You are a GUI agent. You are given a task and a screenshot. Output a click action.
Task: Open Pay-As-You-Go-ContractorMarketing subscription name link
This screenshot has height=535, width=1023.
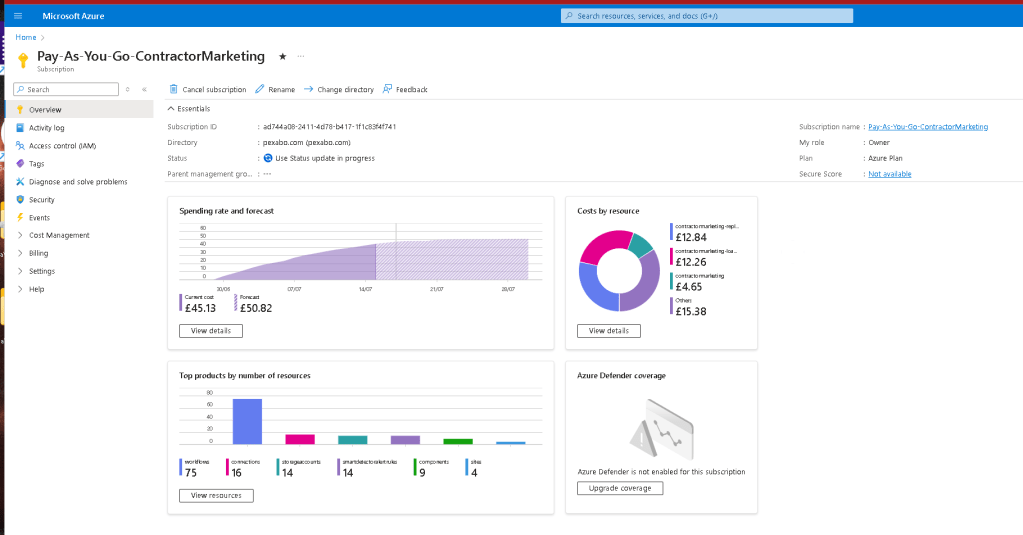pos(928,127)
